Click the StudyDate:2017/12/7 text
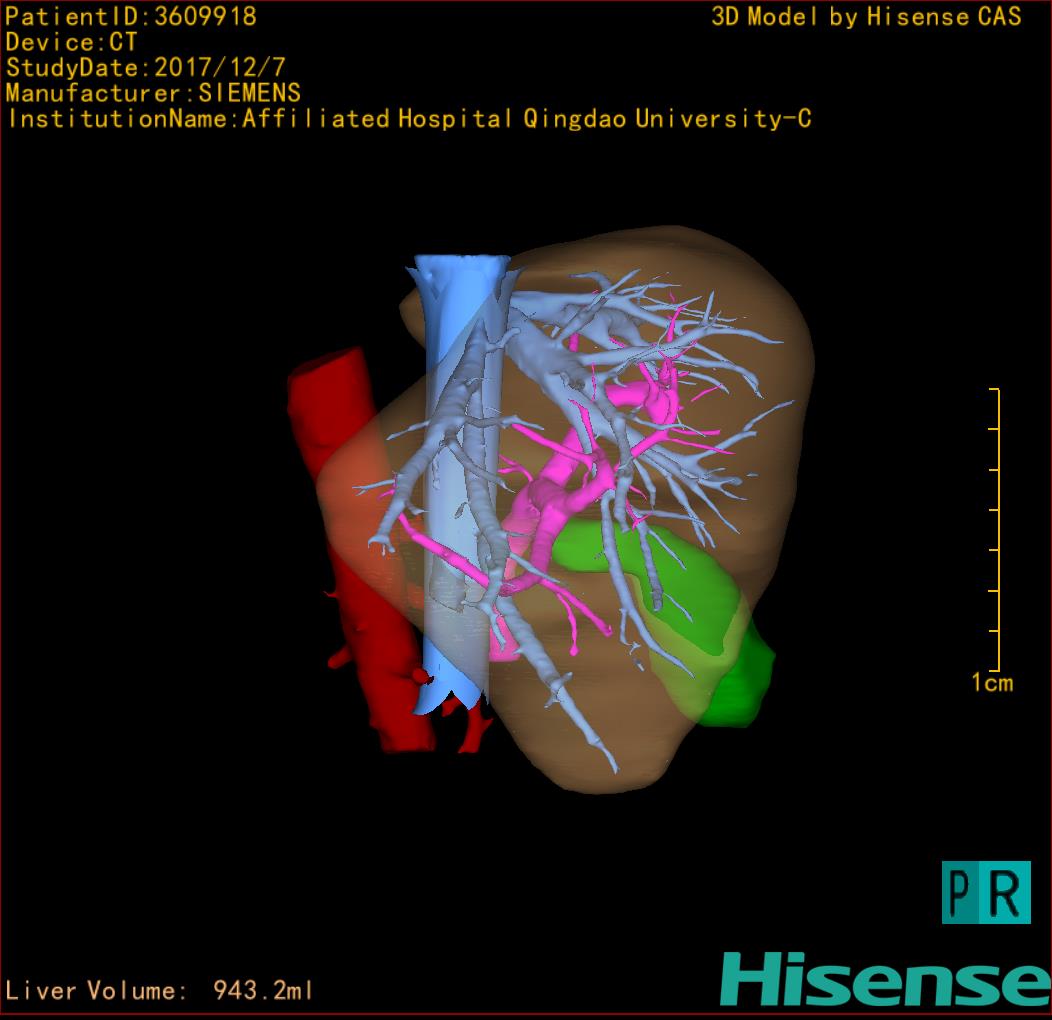 pyautogui.click(x=146, y=68)
